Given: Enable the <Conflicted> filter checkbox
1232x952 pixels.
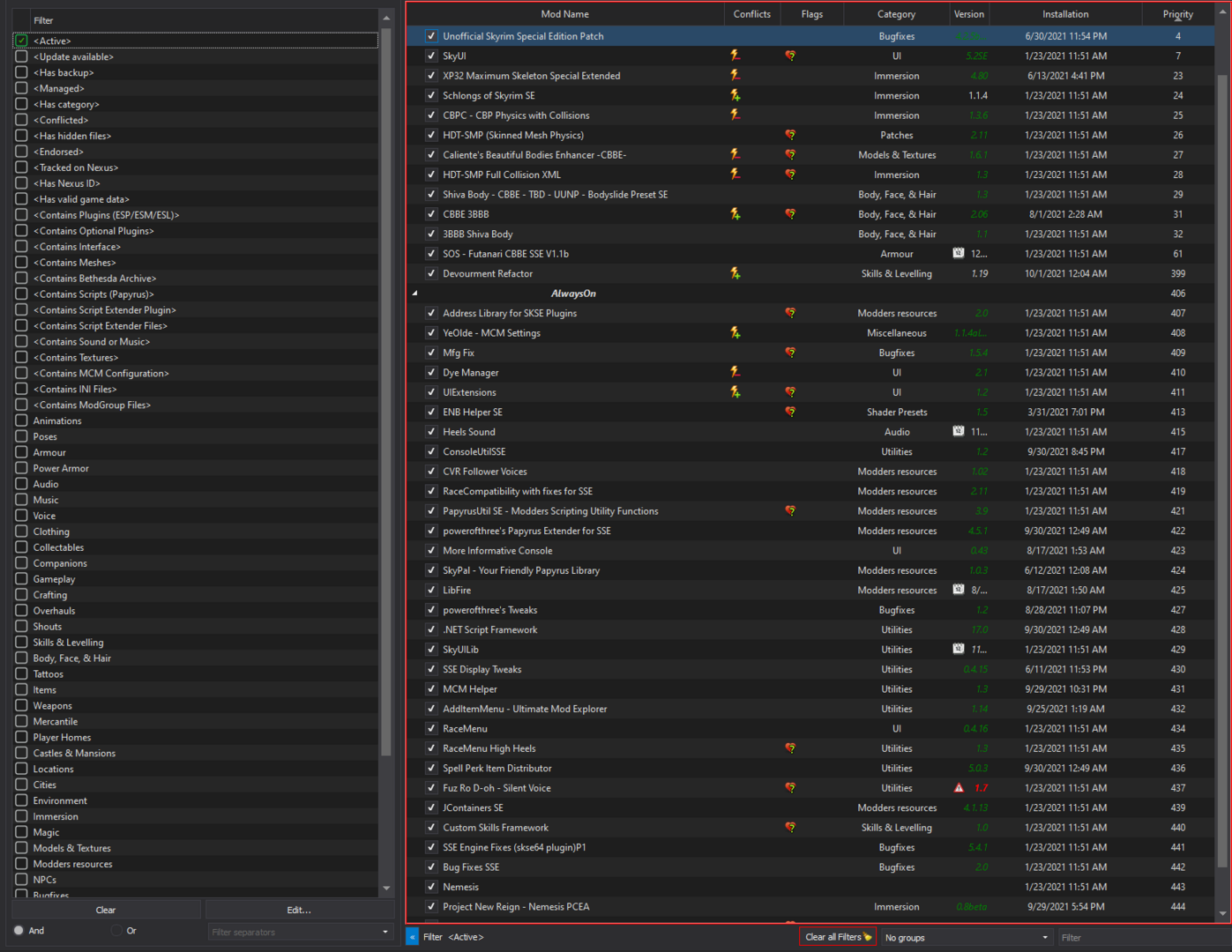Looking at the screenshot, I should (x=21, y=120).
